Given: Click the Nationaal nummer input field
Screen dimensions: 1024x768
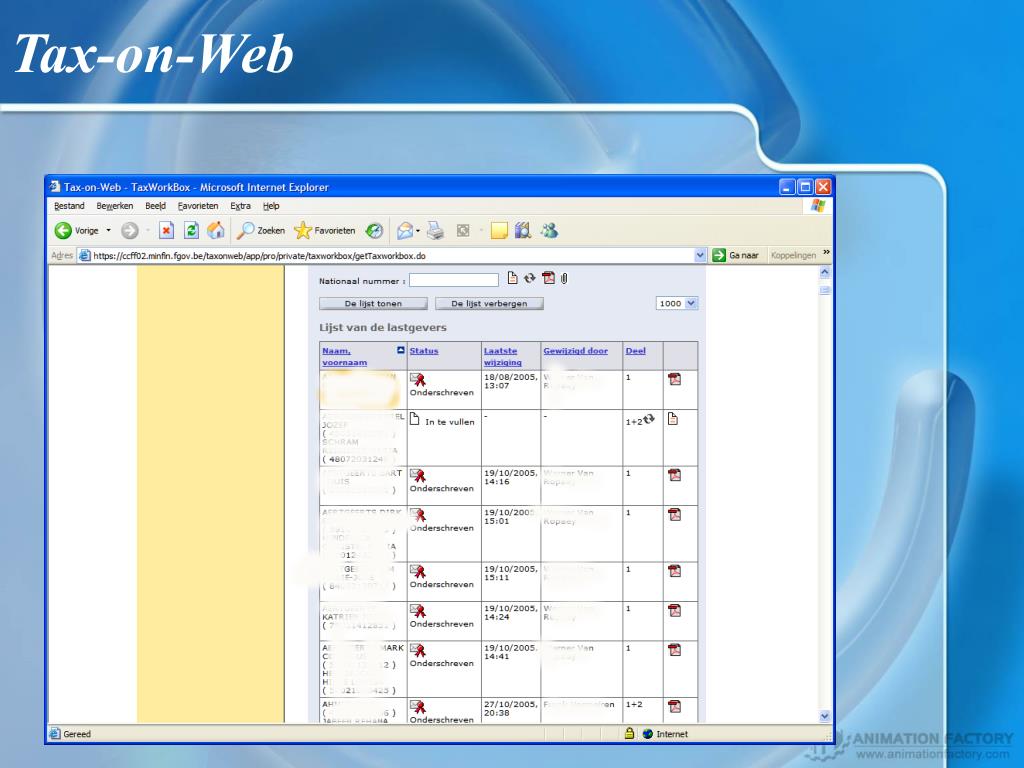Looking at the screenshot, I should [454, 280].
